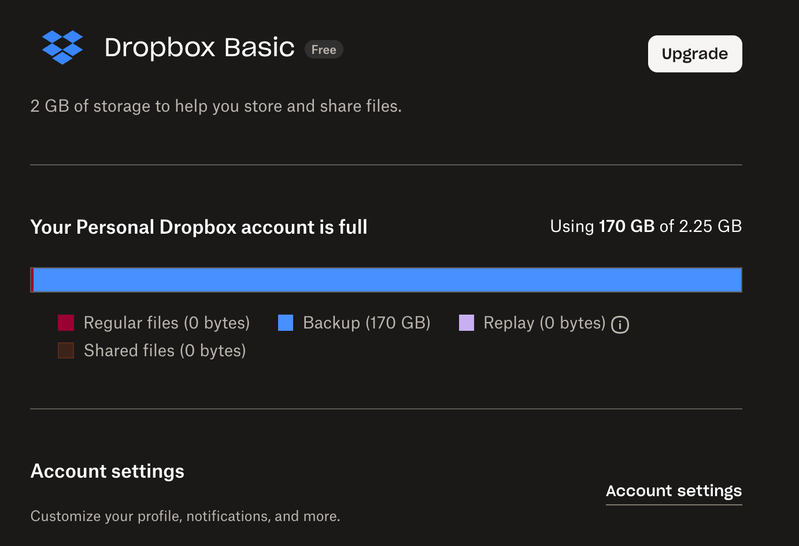Click the Account settings section heading
This screenshot has height=546, width=799.
click(x=107, y=471)
